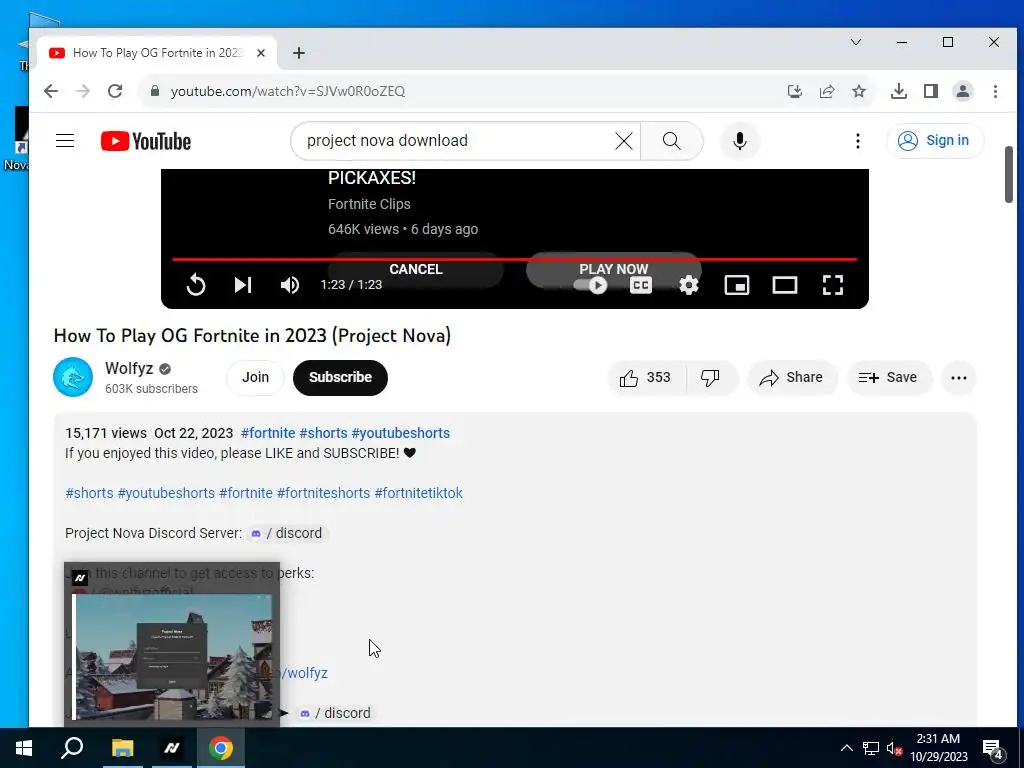Play the next video now
This screenshot has width=1024, height=768.
click(x=613, y=269)
